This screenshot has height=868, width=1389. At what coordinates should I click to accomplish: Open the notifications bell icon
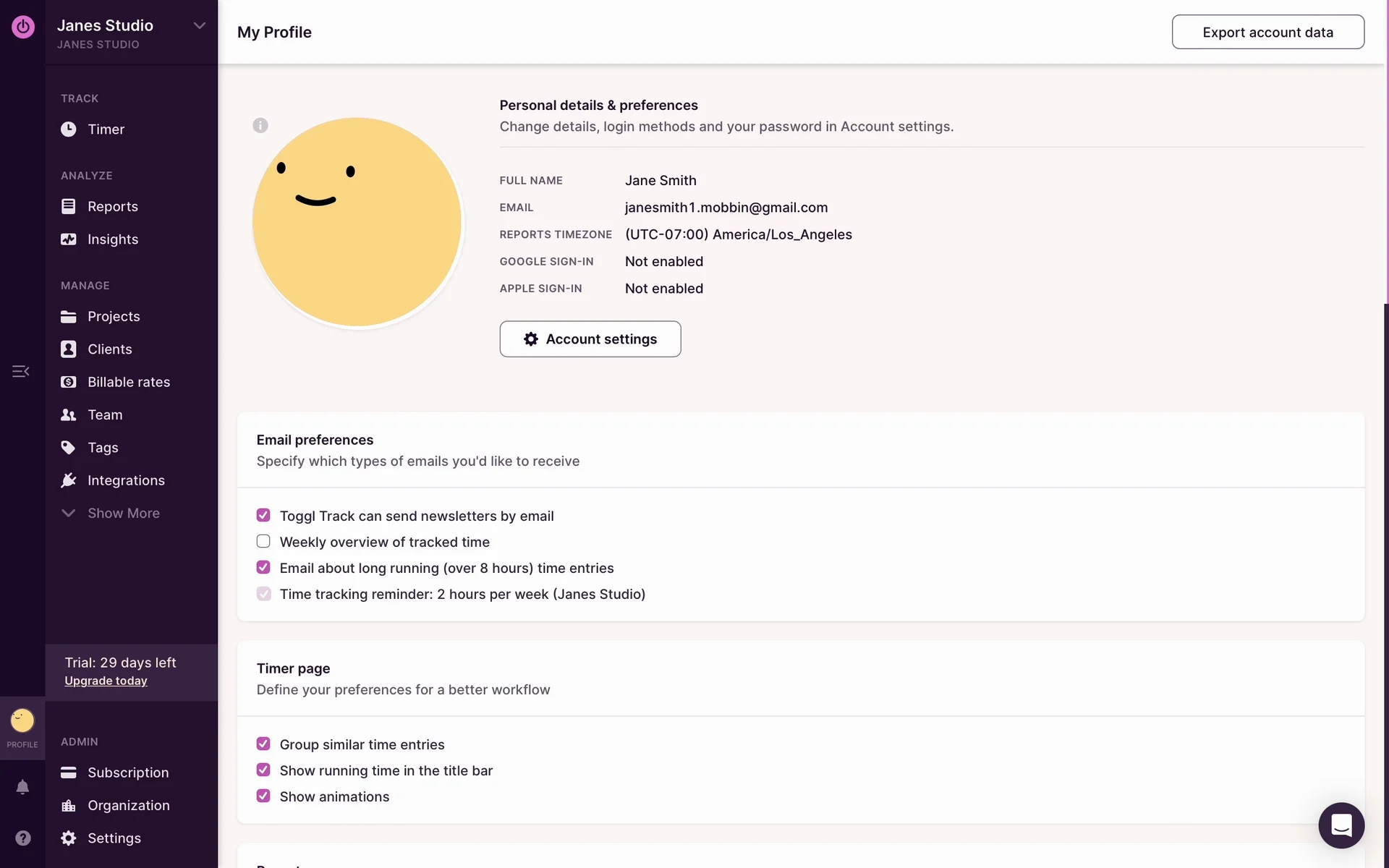(x=22, y=787)
